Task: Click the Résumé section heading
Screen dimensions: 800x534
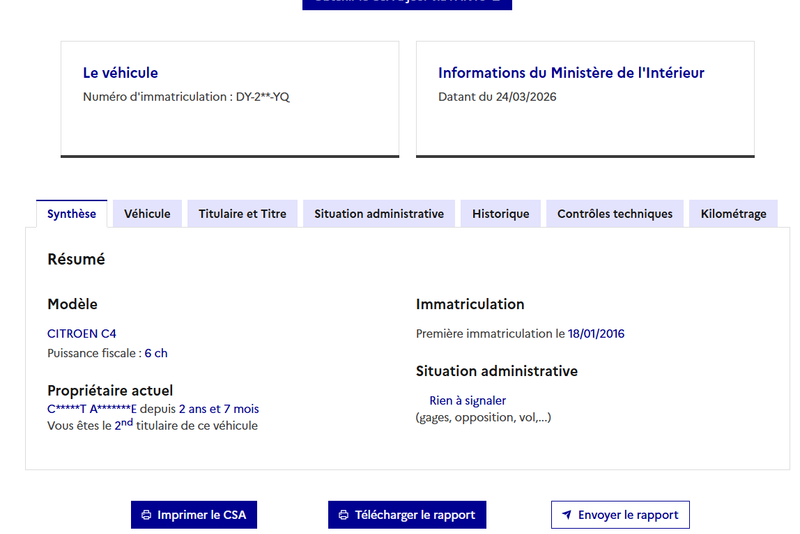Action: click(x=76, y=259)
